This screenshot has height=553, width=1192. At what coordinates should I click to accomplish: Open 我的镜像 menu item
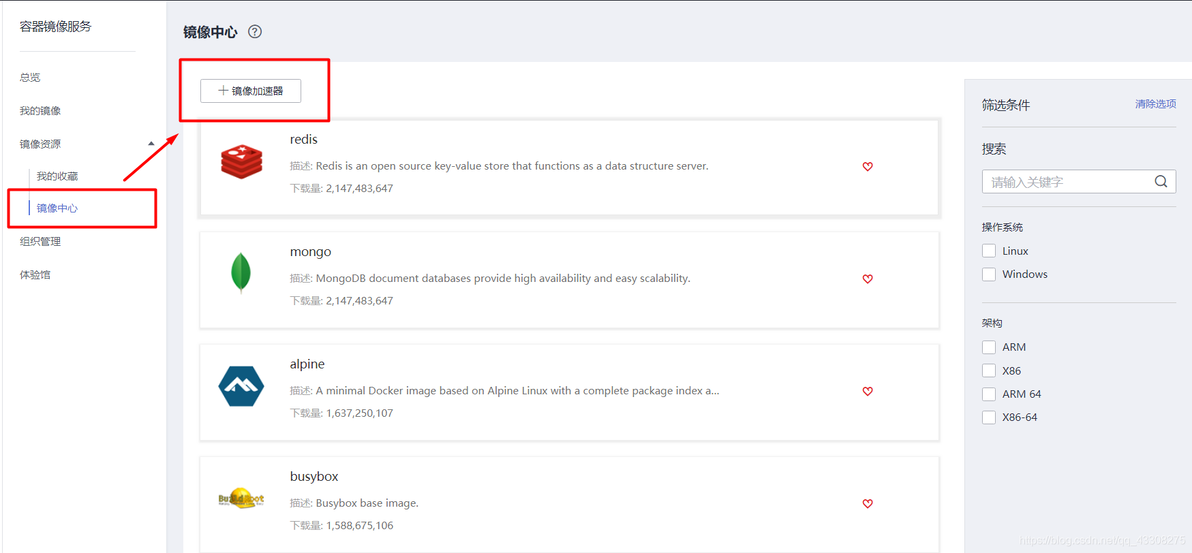[40, 111]
